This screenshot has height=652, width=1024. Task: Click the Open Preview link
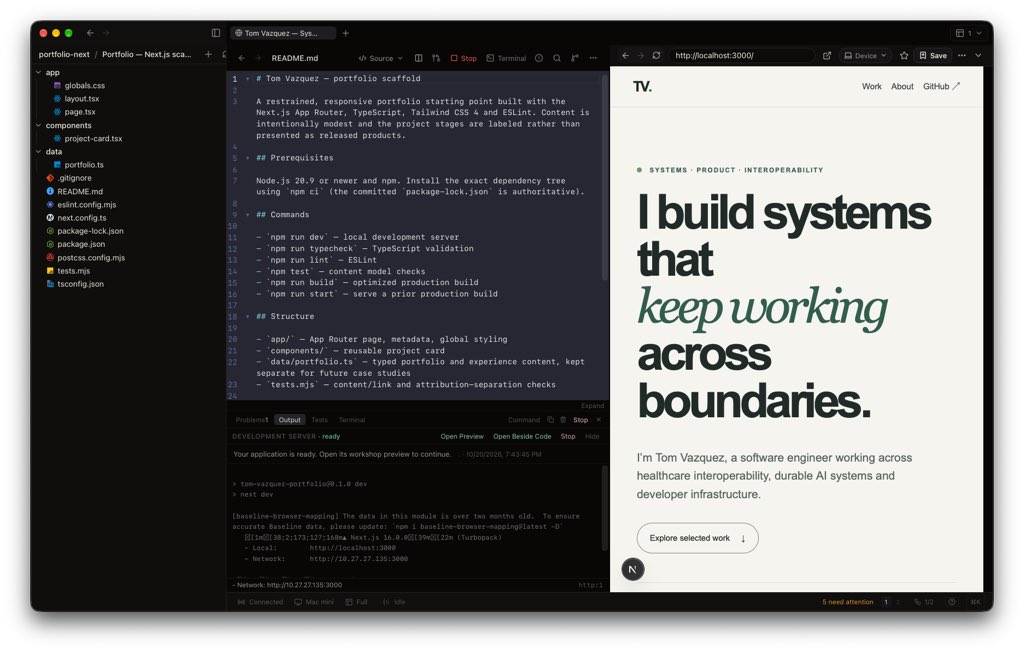(x=462, y=436)
